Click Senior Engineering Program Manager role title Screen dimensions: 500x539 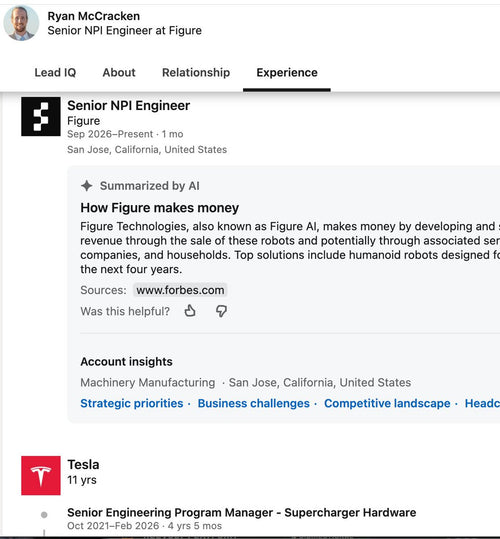point(242,513)
